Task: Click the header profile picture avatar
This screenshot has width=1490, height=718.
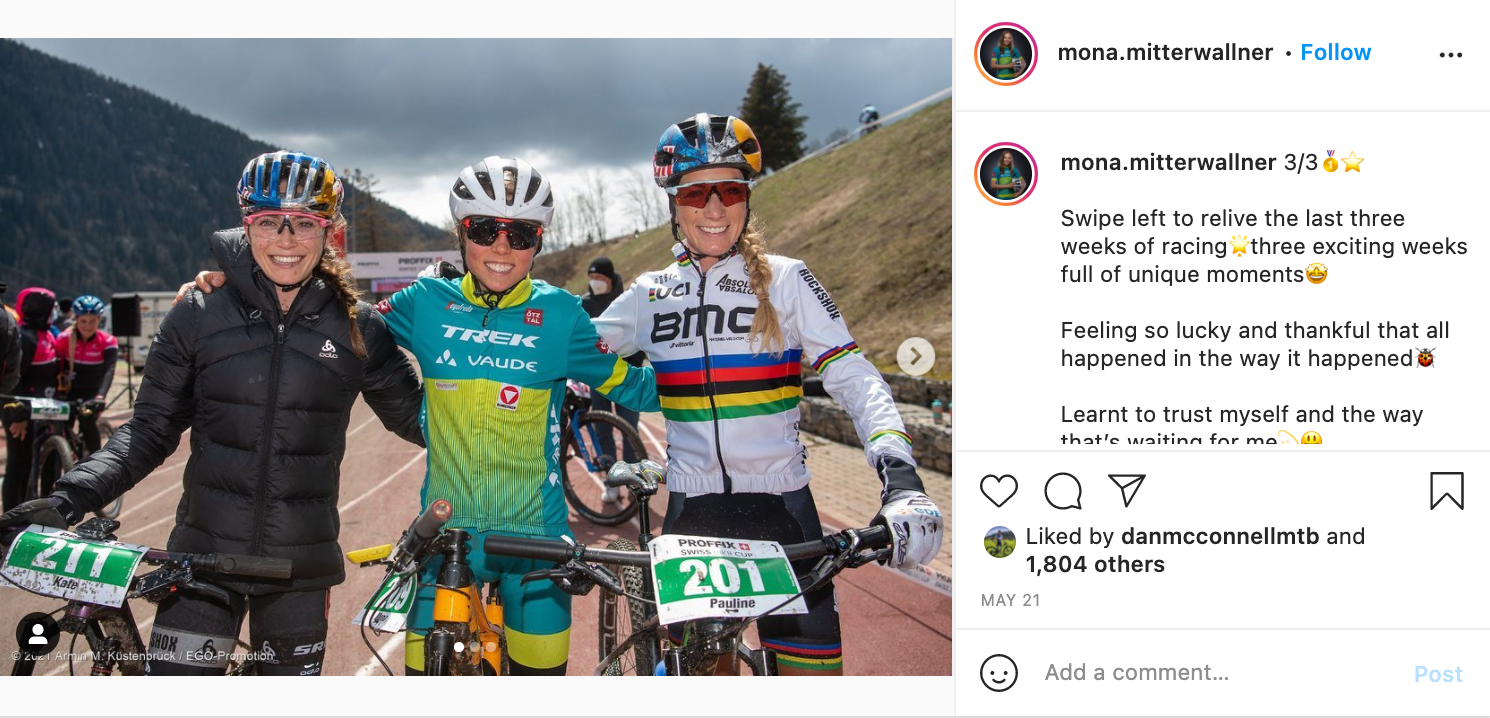Action: pyautogui.click(x=1006, y=54)
